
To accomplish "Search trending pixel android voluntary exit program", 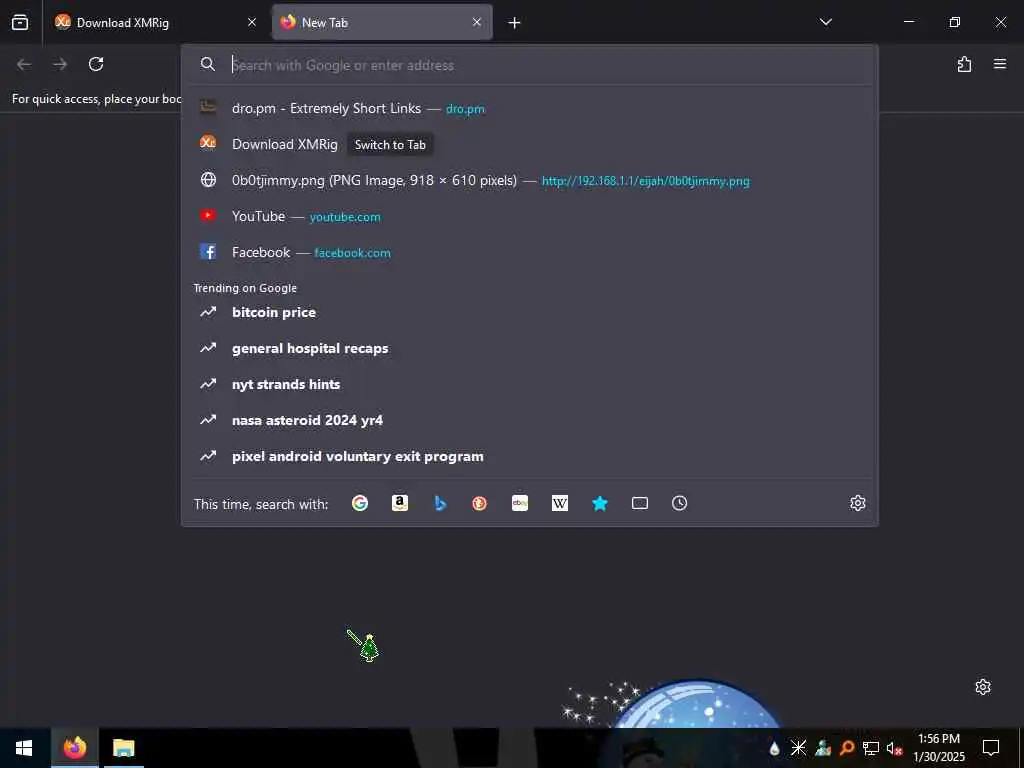I will (x=530, y=456).
